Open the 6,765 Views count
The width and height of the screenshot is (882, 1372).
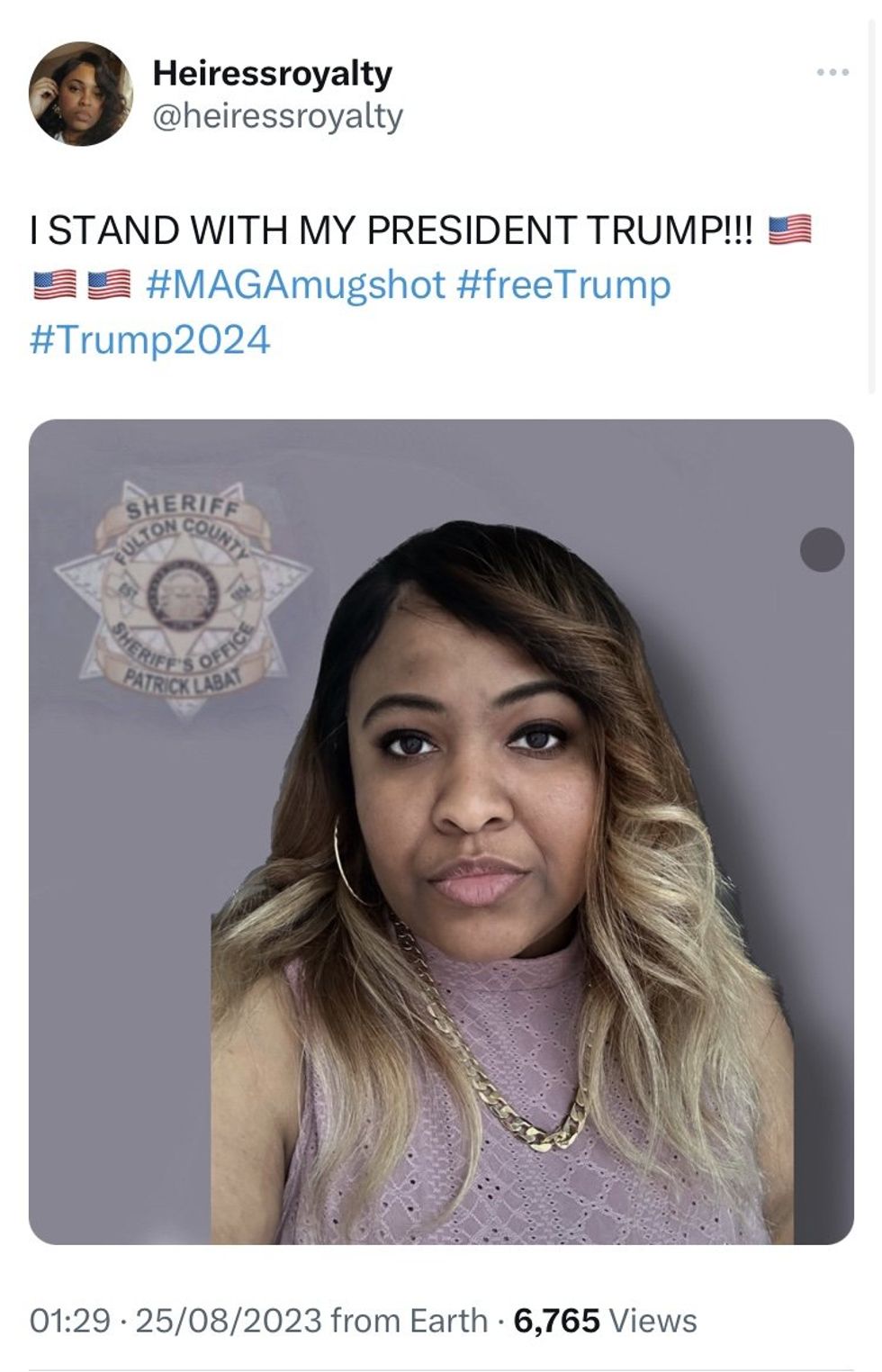click(x=605, y=1321)
